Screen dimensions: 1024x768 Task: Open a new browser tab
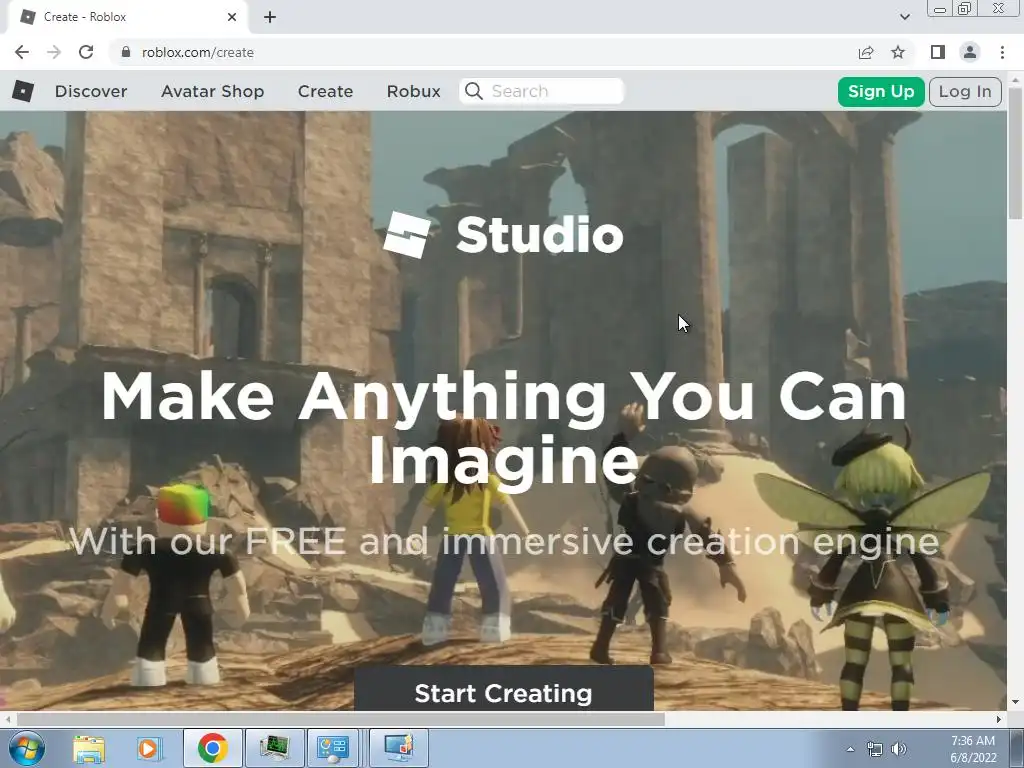tap(270, 17)
